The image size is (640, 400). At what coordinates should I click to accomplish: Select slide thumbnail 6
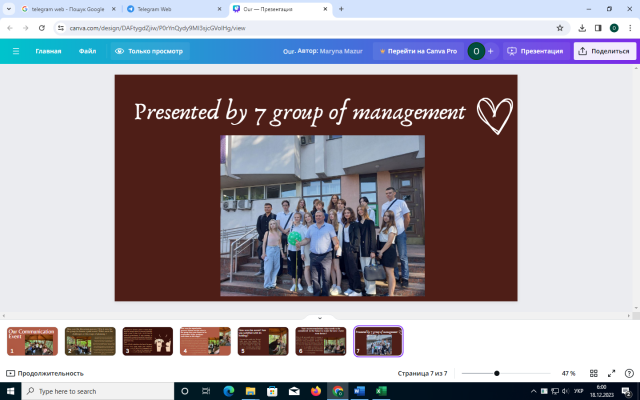click(x=321, y=341)
